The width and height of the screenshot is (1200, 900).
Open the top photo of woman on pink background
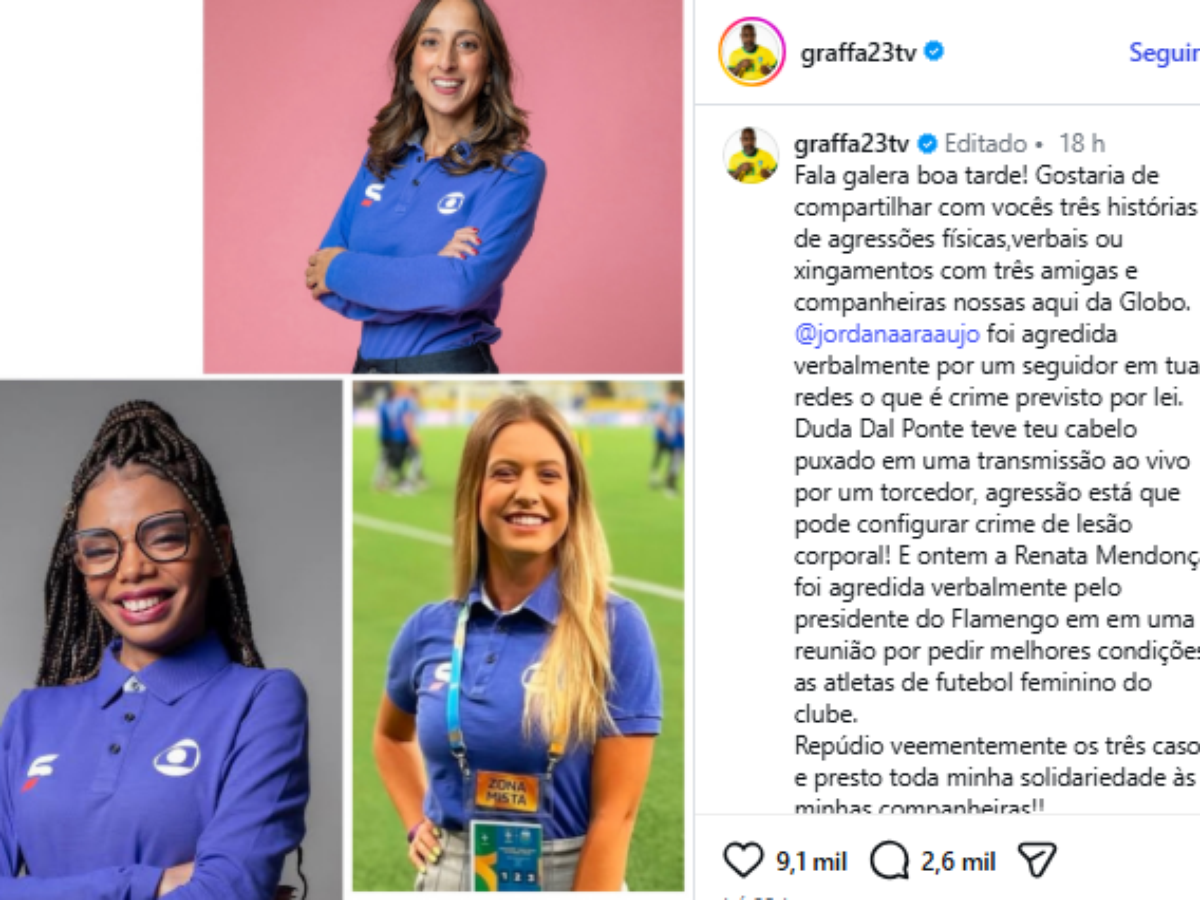(443, 186)
